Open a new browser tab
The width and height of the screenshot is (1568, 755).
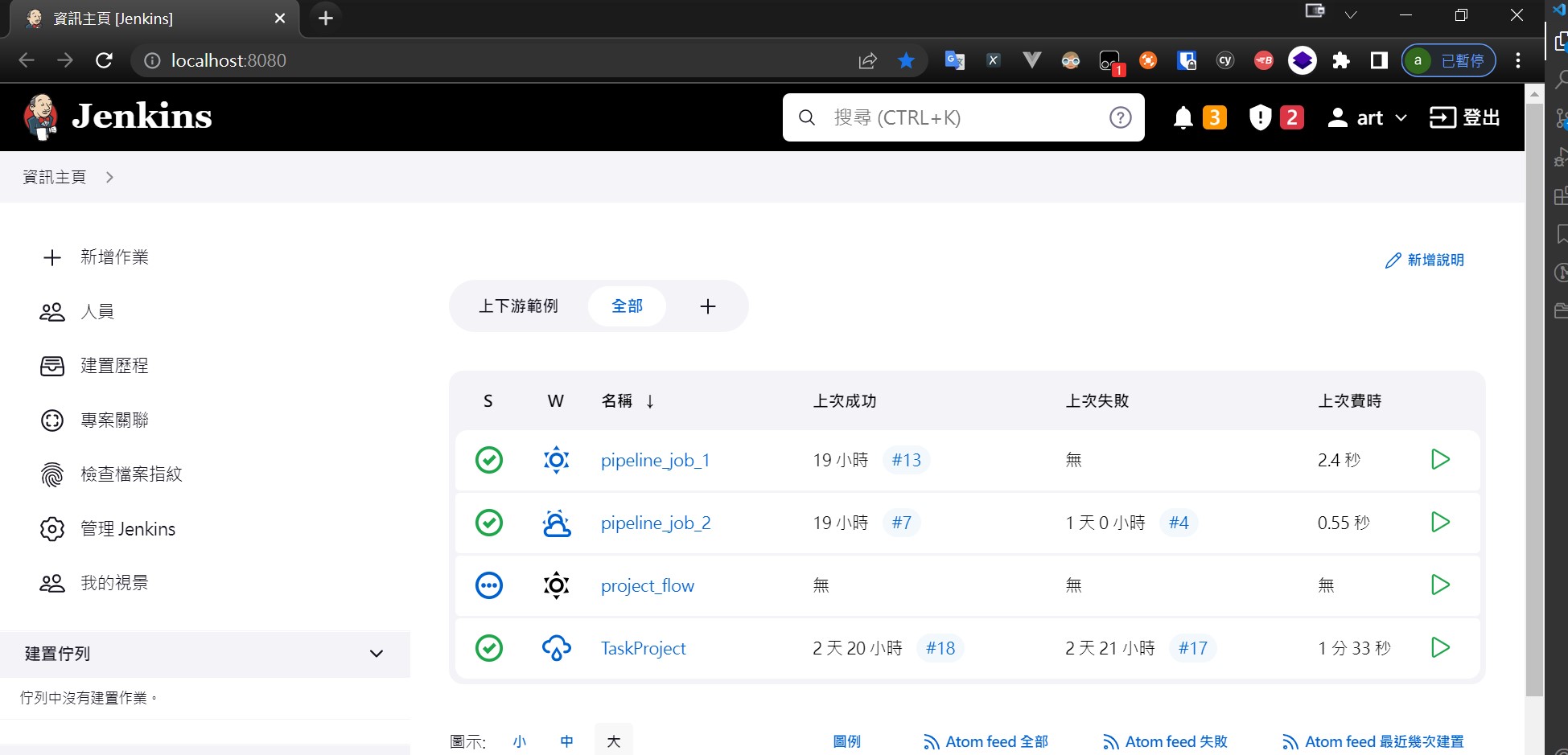click(x=326, y=18)
